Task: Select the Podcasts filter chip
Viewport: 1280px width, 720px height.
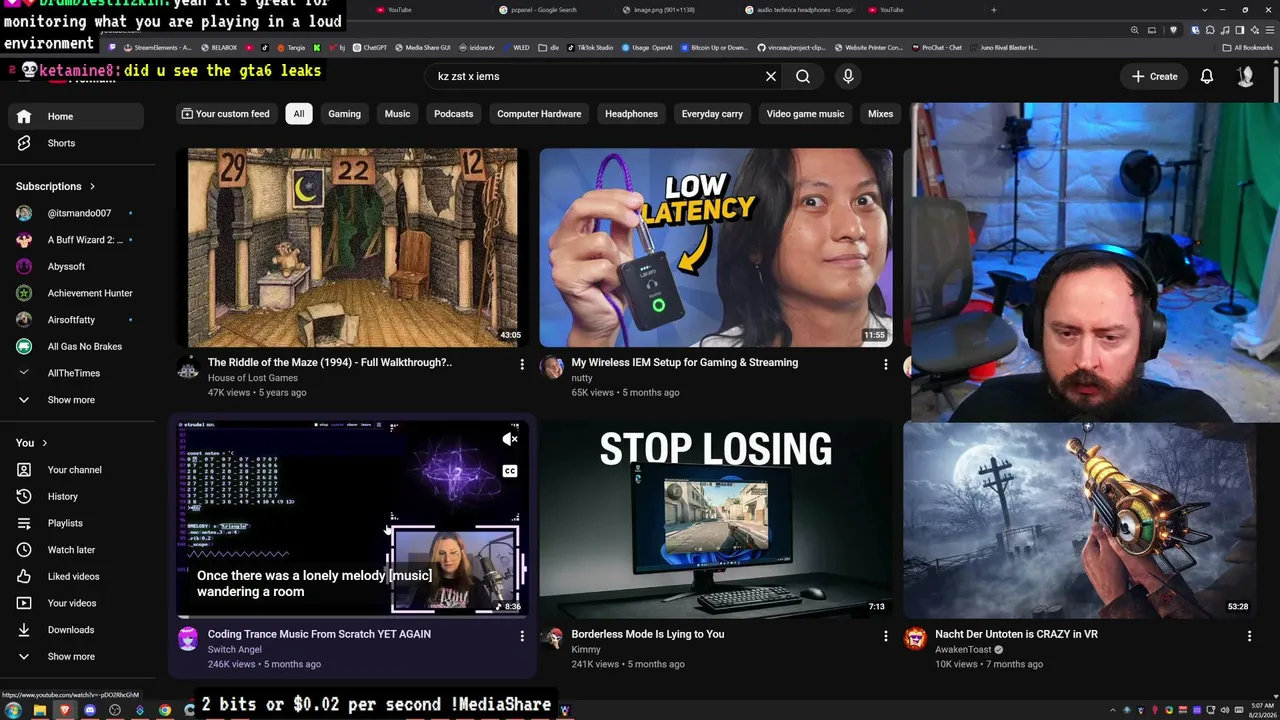Action: pyautogui.click(x=453, y=114)
